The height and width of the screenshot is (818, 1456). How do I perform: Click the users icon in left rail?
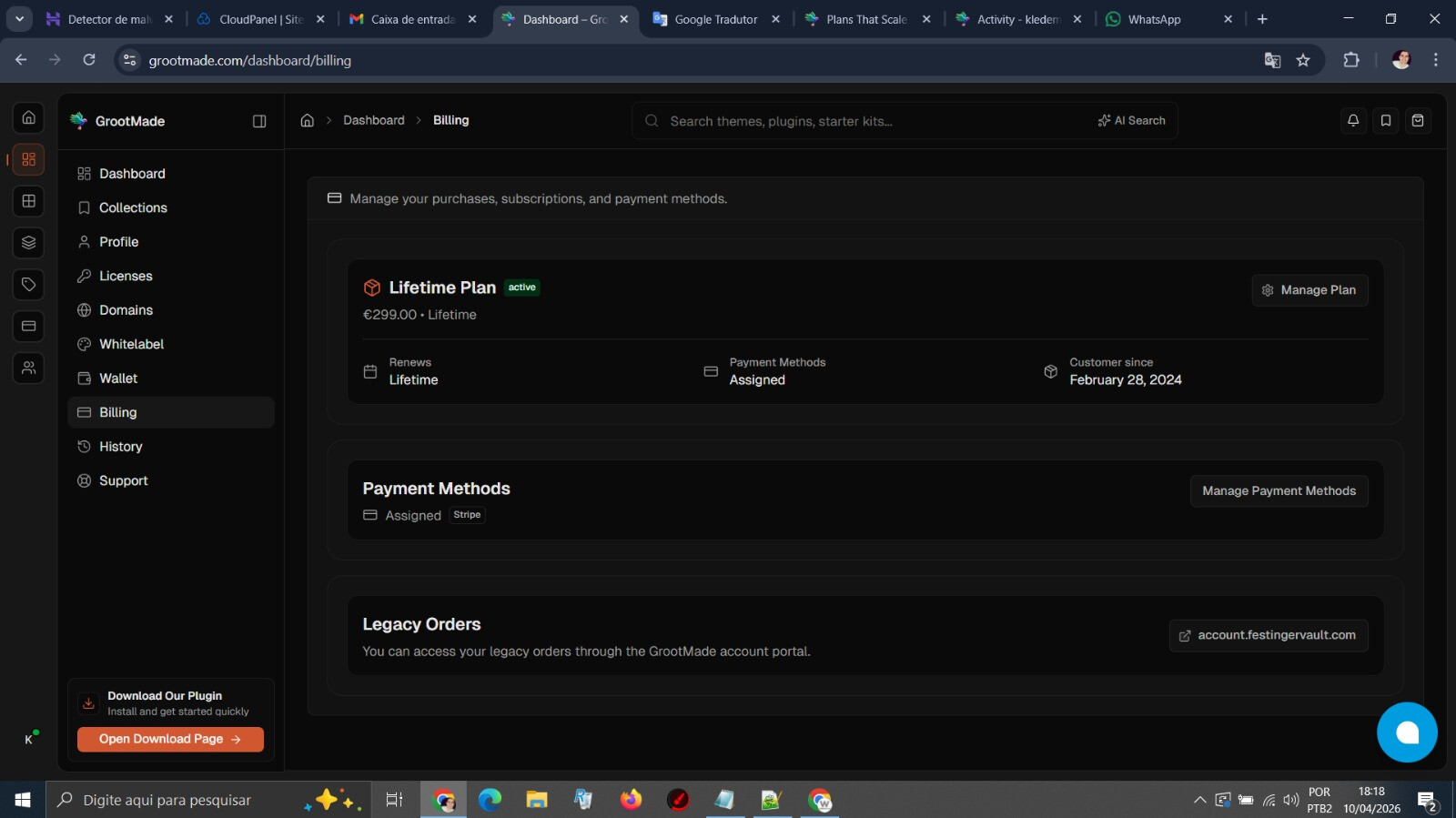click(x=29, y=368)
